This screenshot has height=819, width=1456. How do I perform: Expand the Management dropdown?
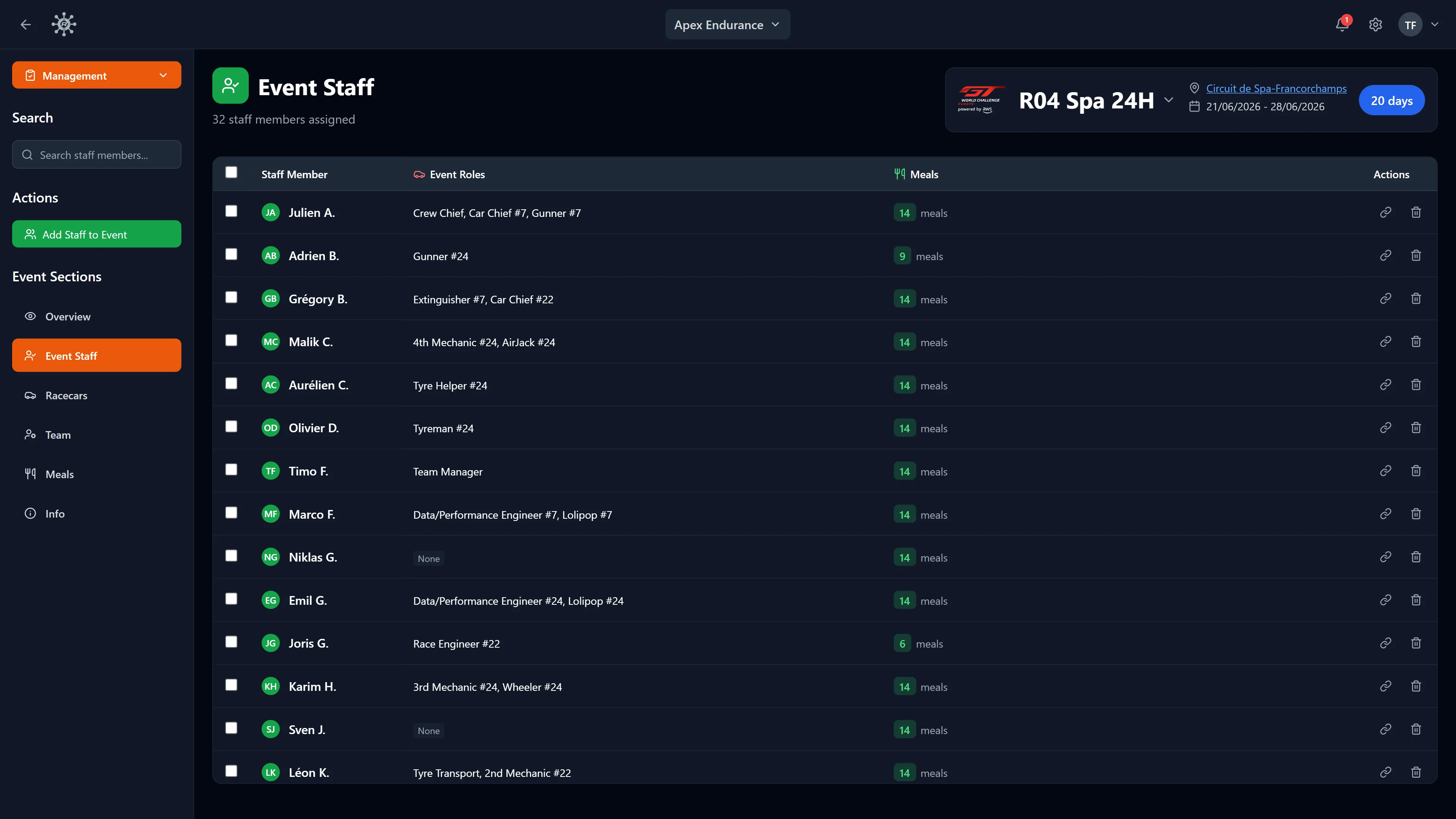[x=97, y=75]
